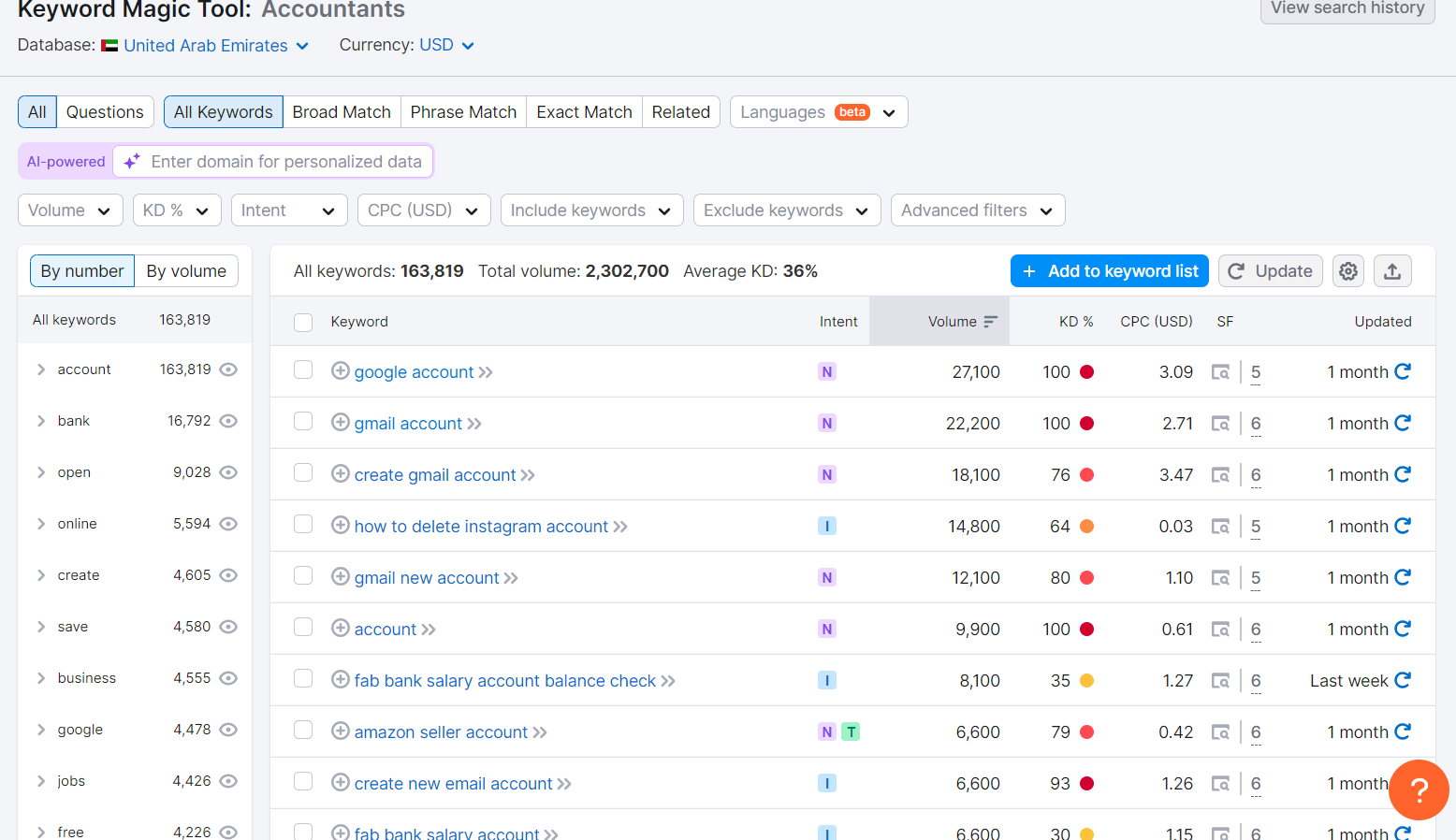
Task: View SERP for google account
Action: tap(1220, 372)
